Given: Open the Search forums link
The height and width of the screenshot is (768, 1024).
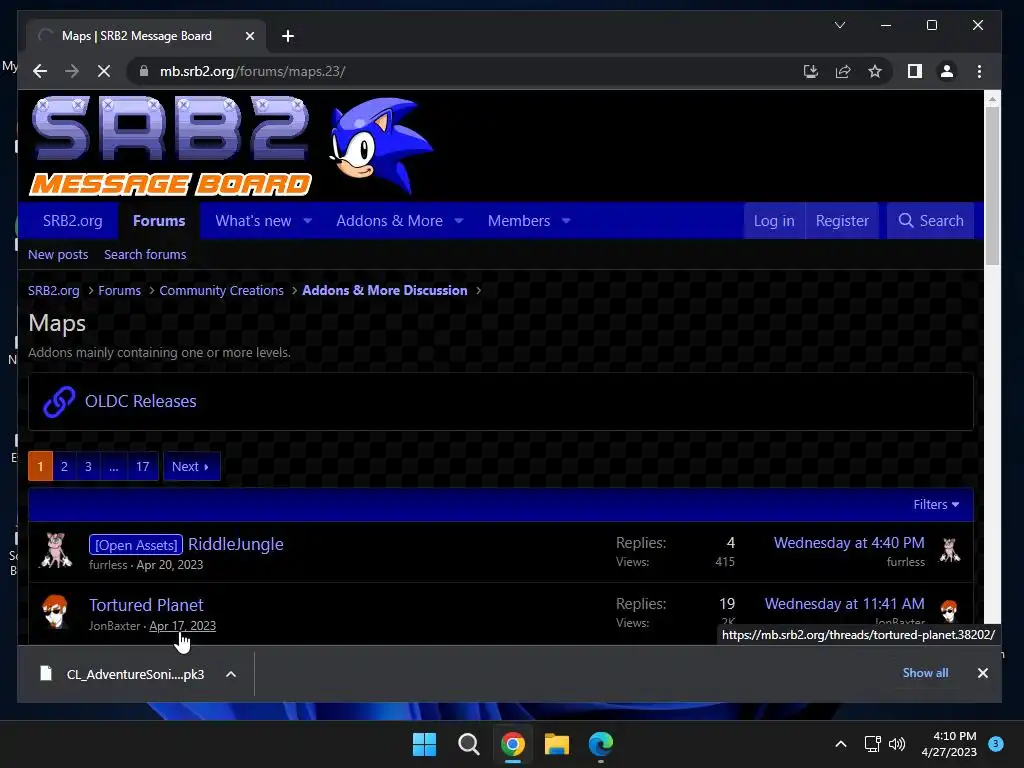Looking at the screenshot, I should click(145, 255).
